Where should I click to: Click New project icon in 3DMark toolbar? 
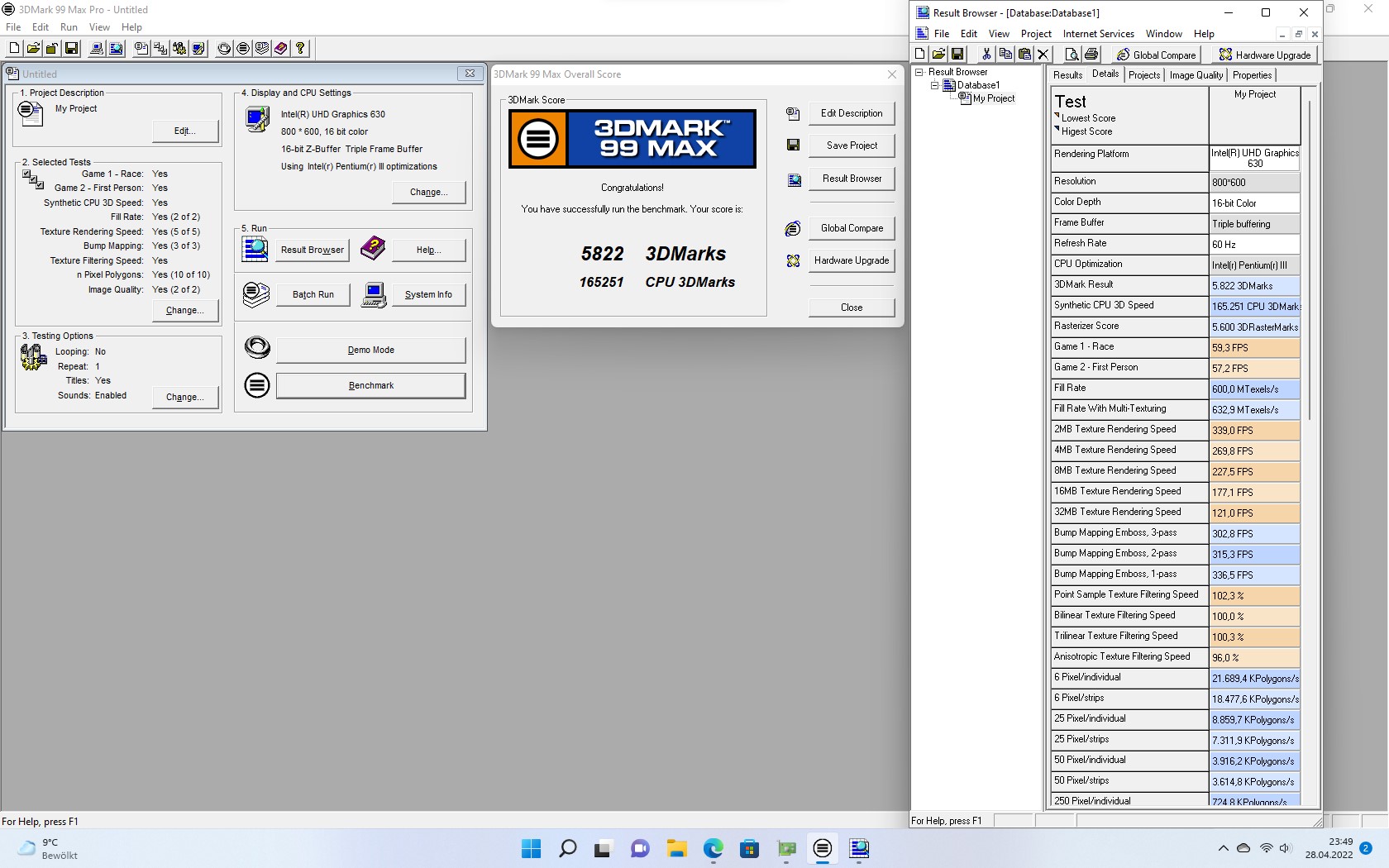[14, 49]
